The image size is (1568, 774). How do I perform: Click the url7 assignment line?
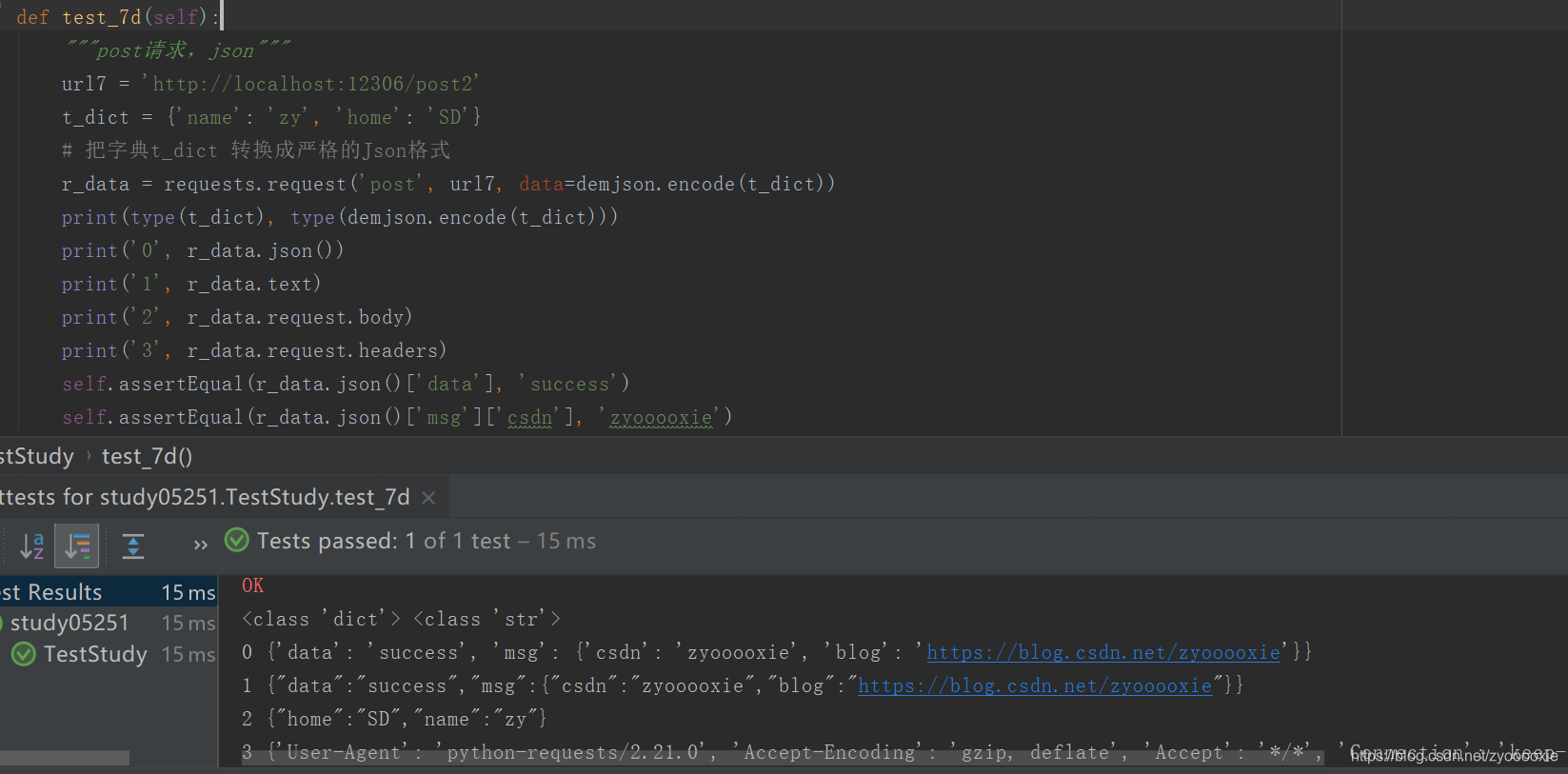coord(270,84)
